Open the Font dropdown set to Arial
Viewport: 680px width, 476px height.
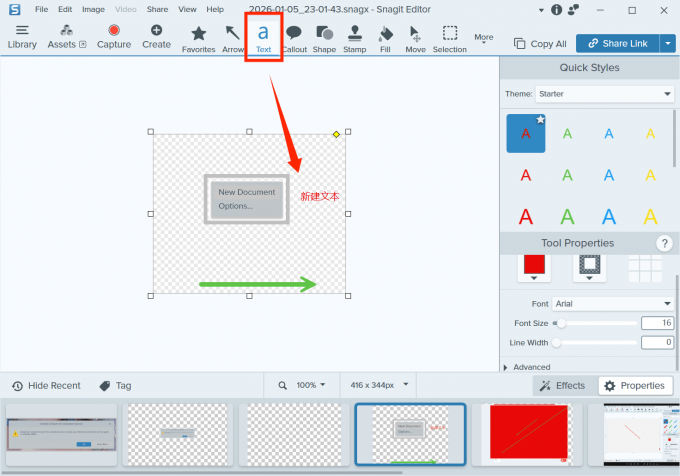coord(613,304)
